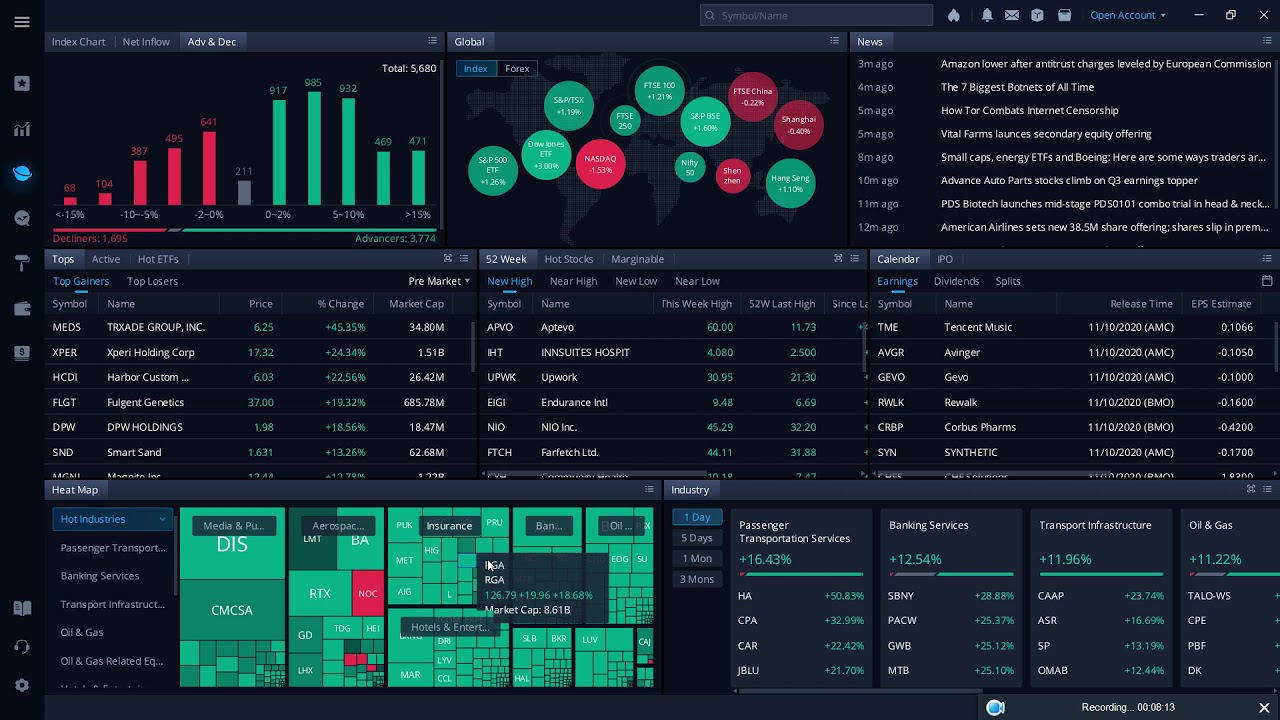
Task: Select the MEDS row in Top Gainers
Action: (x=258, y=327)
